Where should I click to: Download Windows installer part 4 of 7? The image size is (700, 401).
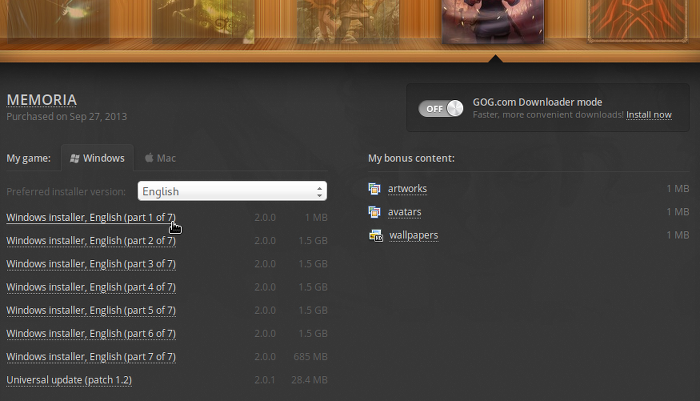(91, 287)
